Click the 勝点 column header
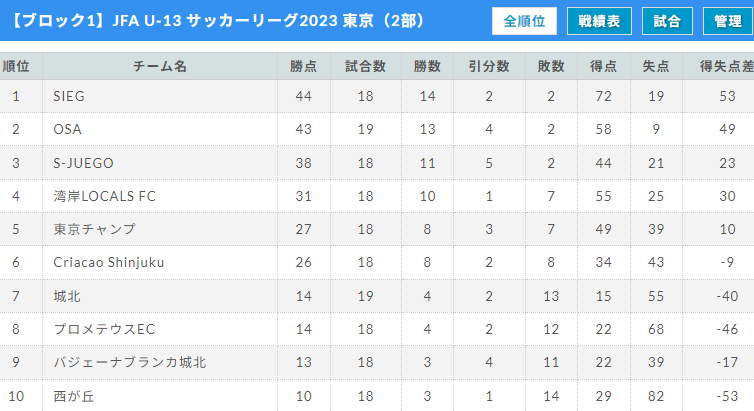Screen dimensions: 754x411 (x=303, y=66)
